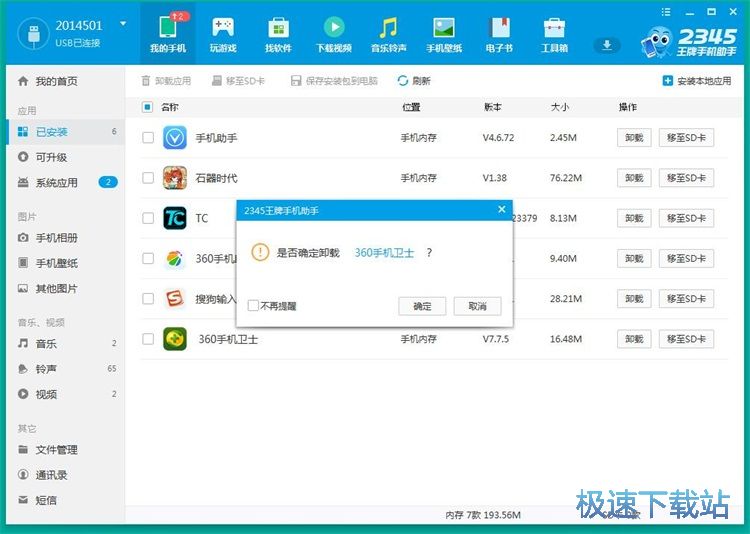Select 已安装 in the sidebar
The height and width of the screenshot is (534, 750).
(x=52, y=131)
